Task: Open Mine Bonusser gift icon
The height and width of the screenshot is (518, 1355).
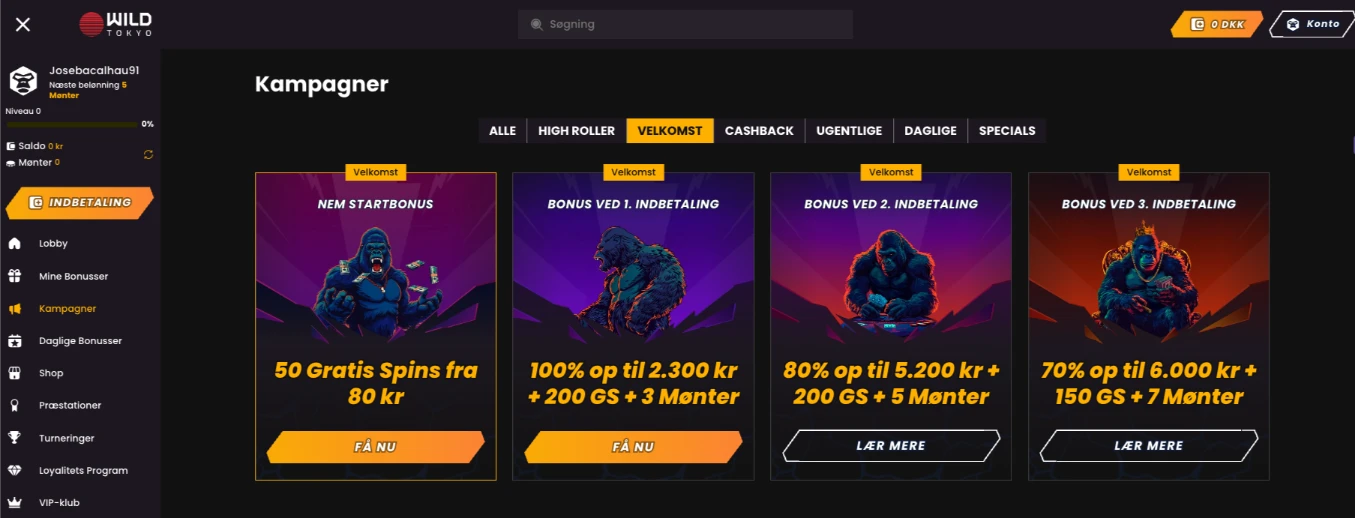Action: 15,276
